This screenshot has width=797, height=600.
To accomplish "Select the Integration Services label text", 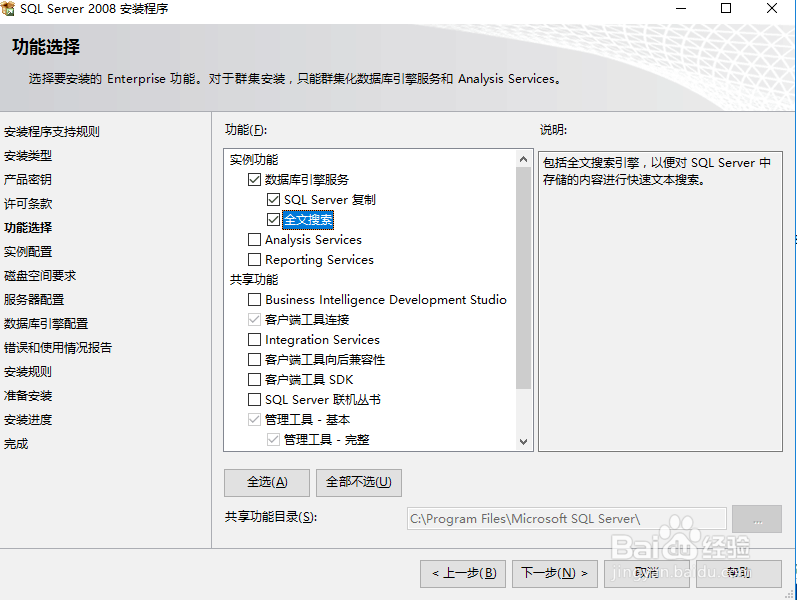I will [322, 340].
